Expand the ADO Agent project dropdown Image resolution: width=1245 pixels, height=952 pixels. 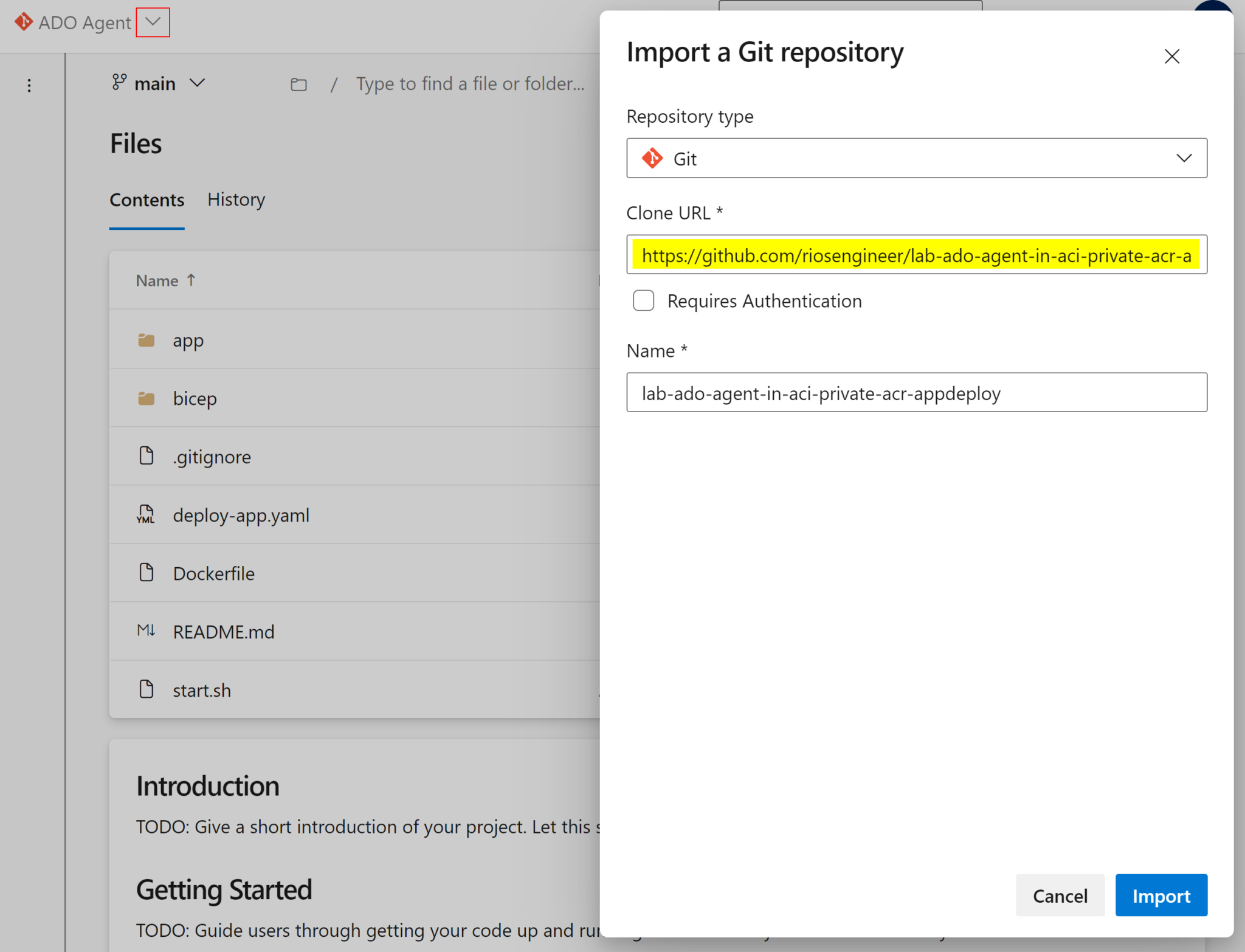(153, 22)
